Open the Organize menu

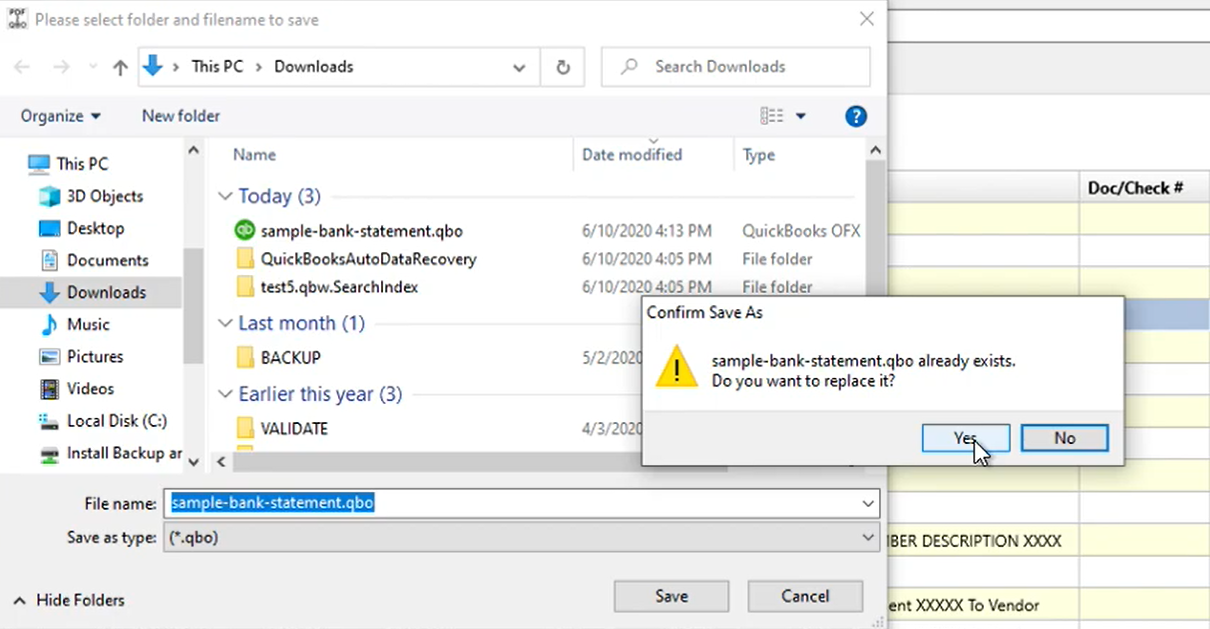pyautogui.click(x=60, y=116)
